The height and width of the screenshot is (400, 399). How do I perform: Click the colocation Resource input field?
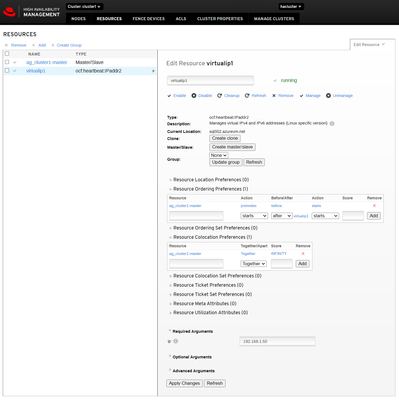point(196,264)
